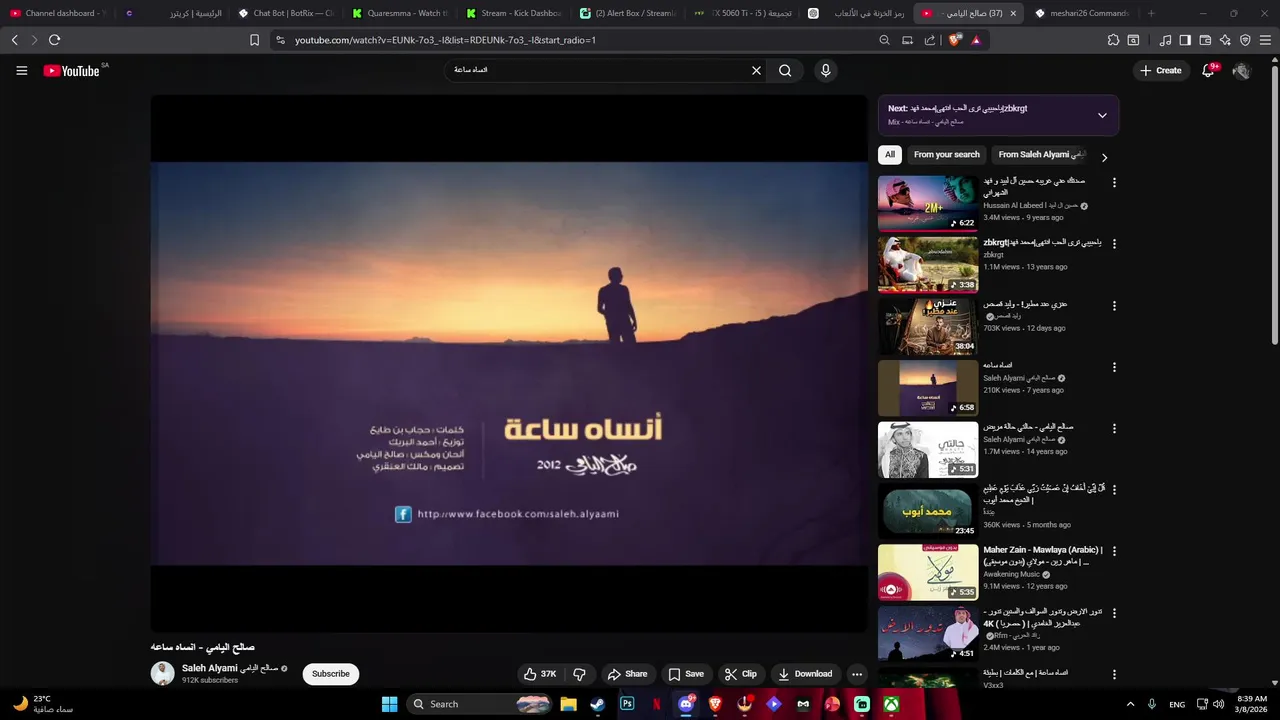Start voice search with the microphone icon
This screenshot has height=720, width=1280.
tap(825, 70)
